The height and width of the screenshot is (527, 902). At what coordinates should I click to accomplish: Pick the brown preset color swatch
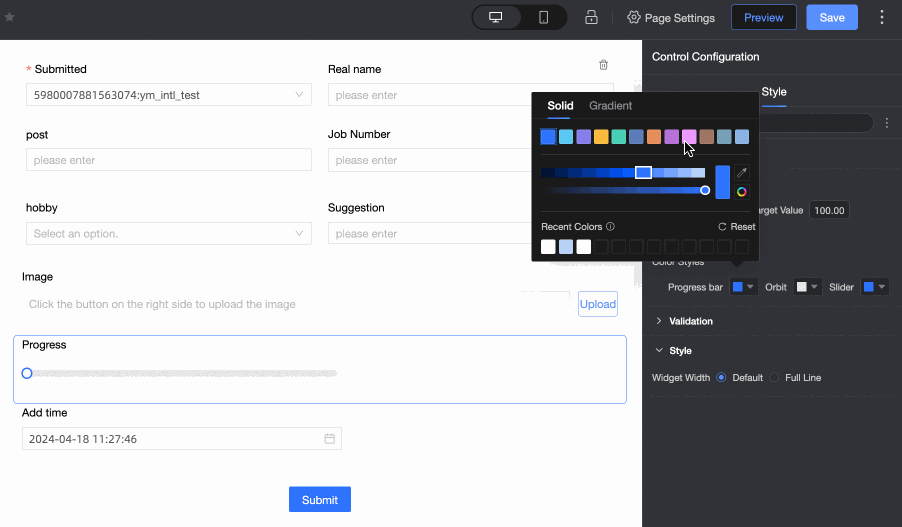point(706,137)
